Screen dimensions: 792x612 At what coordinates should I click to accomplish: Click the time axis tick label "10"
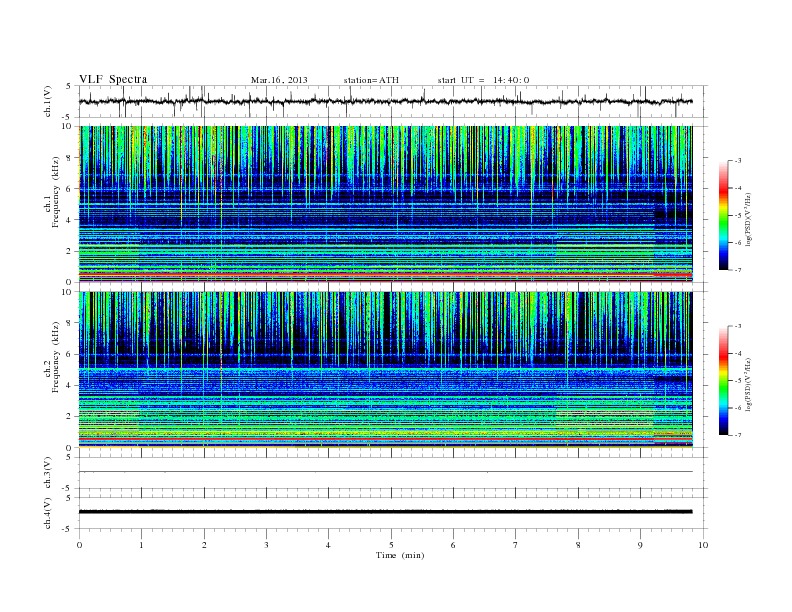(x=703, y=545)
